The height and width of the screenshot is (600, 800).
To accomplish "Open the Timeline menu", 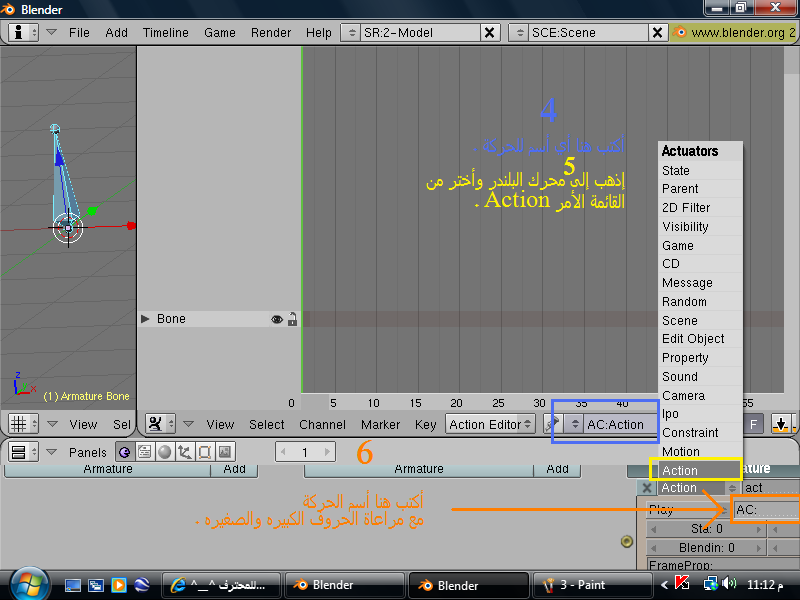I will (165, 33).
